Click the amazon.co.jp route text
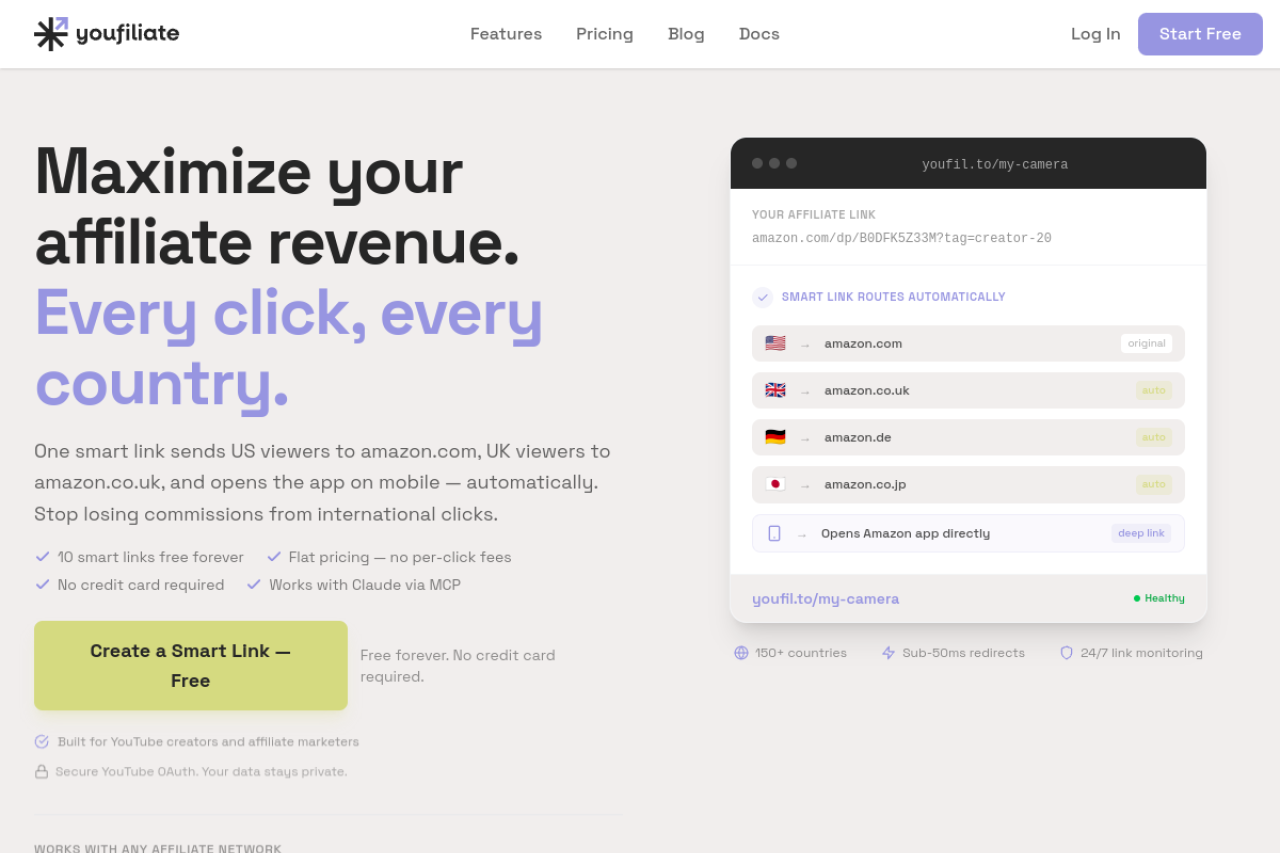Image resolution: width=1280 pixels, height=853 pixels. (x=865, y=485)
